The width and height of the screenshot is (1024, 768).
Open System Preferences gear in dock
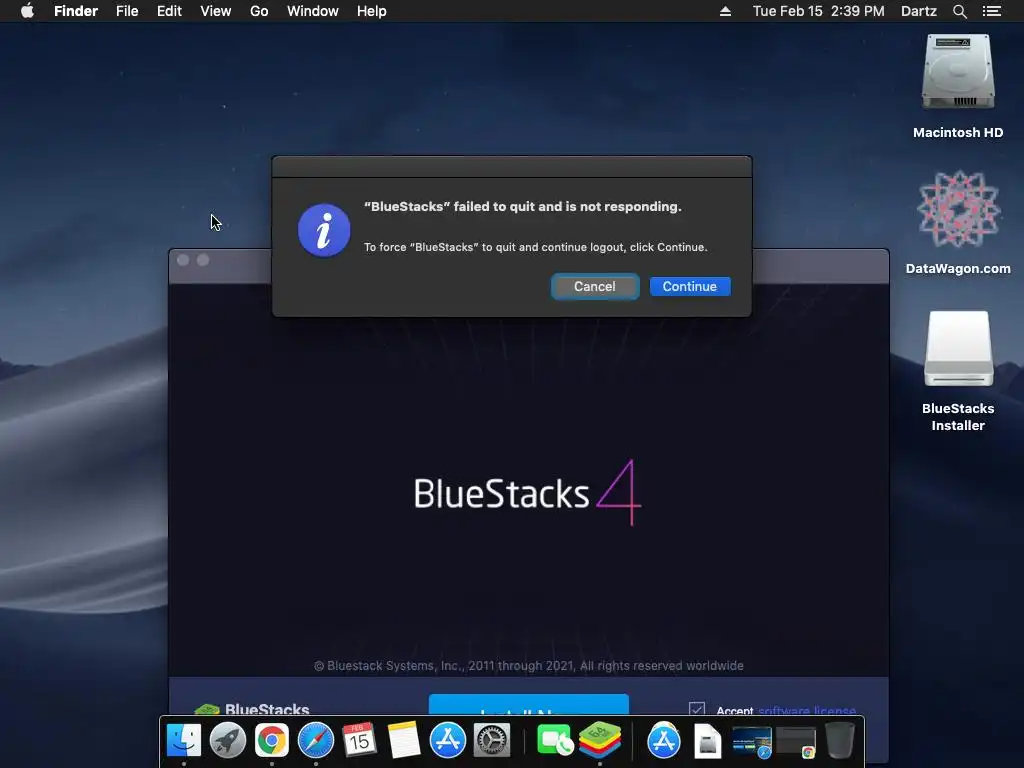(492, 740)
